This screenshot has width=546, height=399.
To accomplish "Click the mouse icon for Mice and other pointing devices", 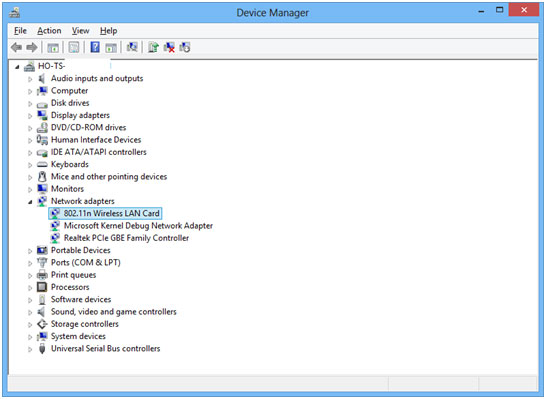I will click(x=42, y=177).
